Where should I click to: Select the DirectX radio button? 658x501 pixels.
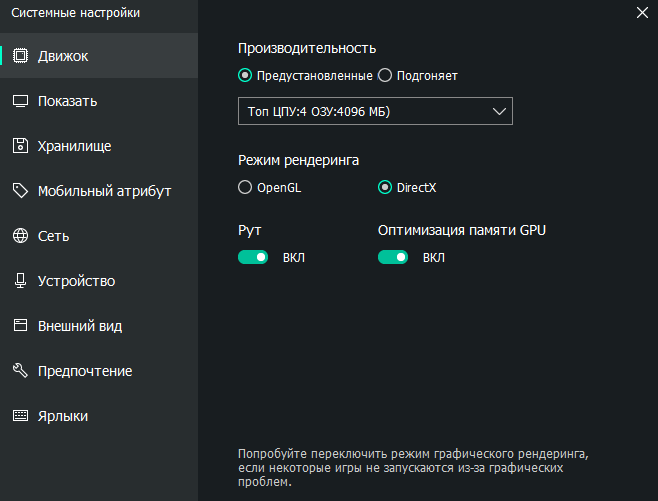click(x=385, y=187)
